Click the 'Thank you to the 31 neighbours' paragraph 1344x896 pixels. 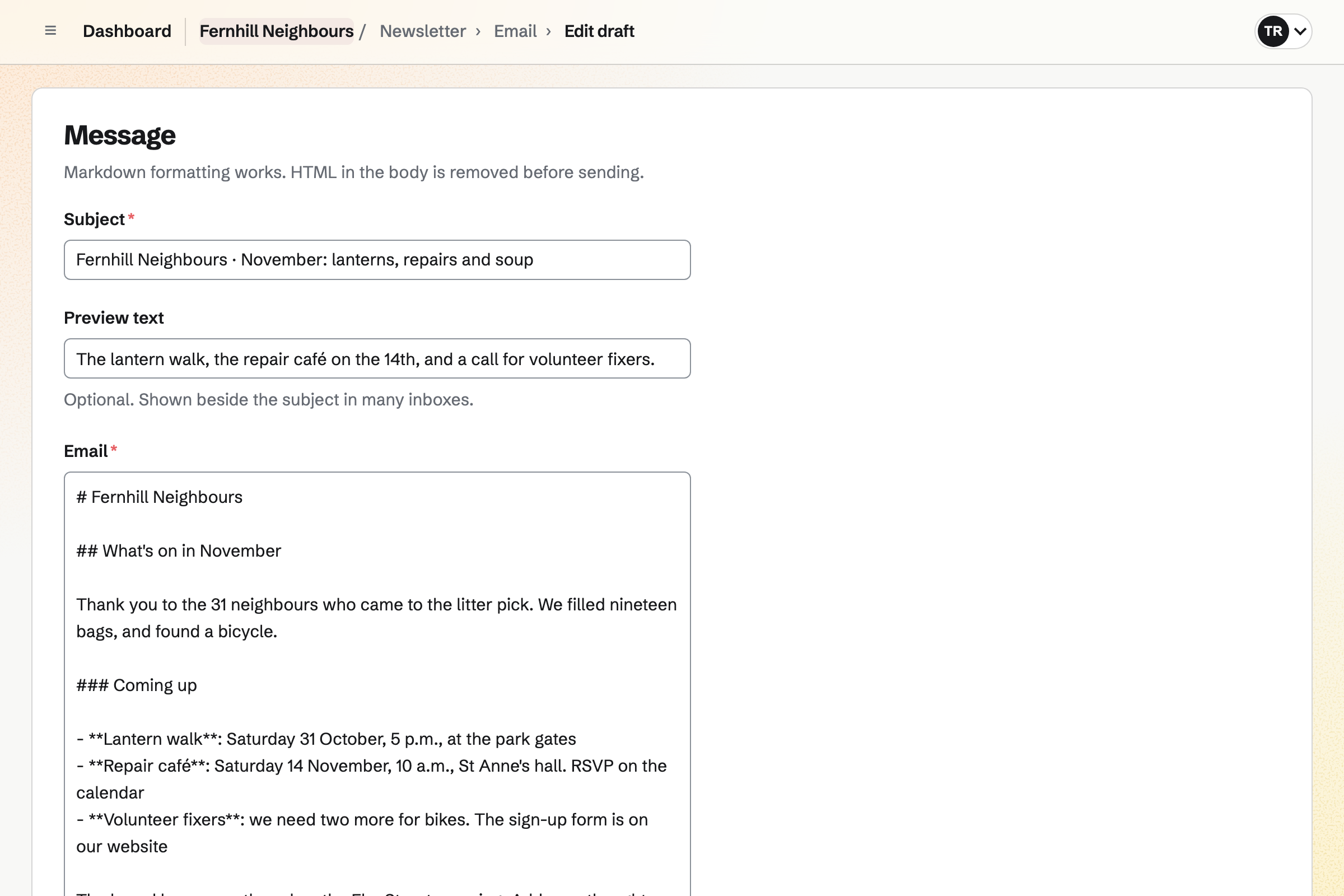(376, 618)
